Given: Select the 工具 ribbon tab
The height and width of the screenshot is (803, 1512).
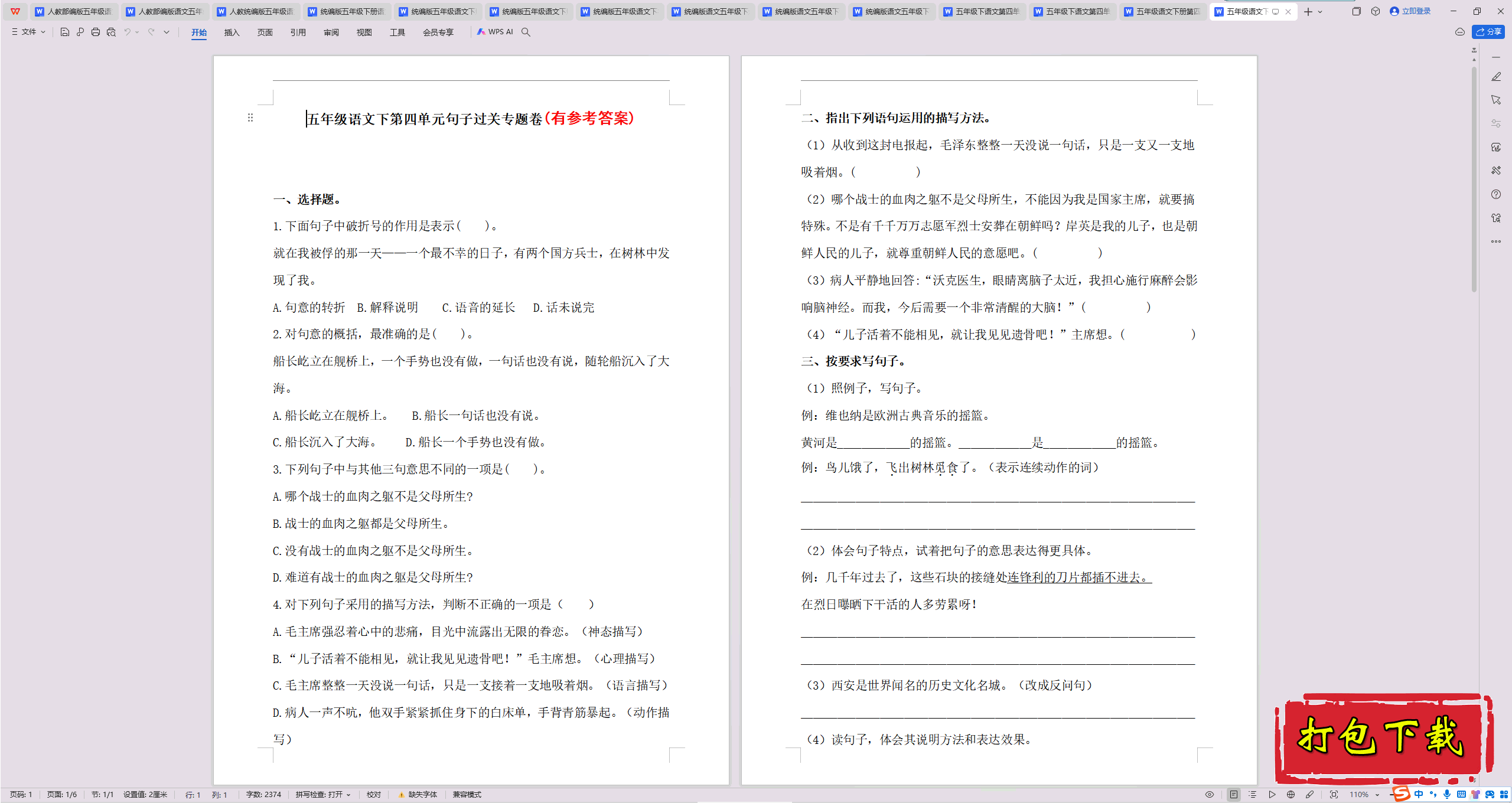Looking at the screenshot, I should click(397, 32).
